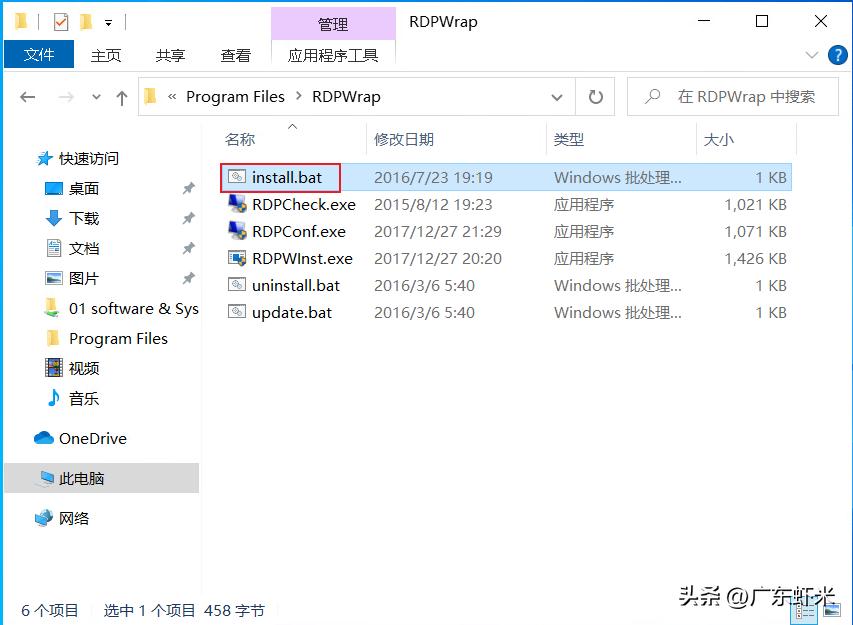
Task: Switch to the 查看 ribbon tab
Action: 235,55
